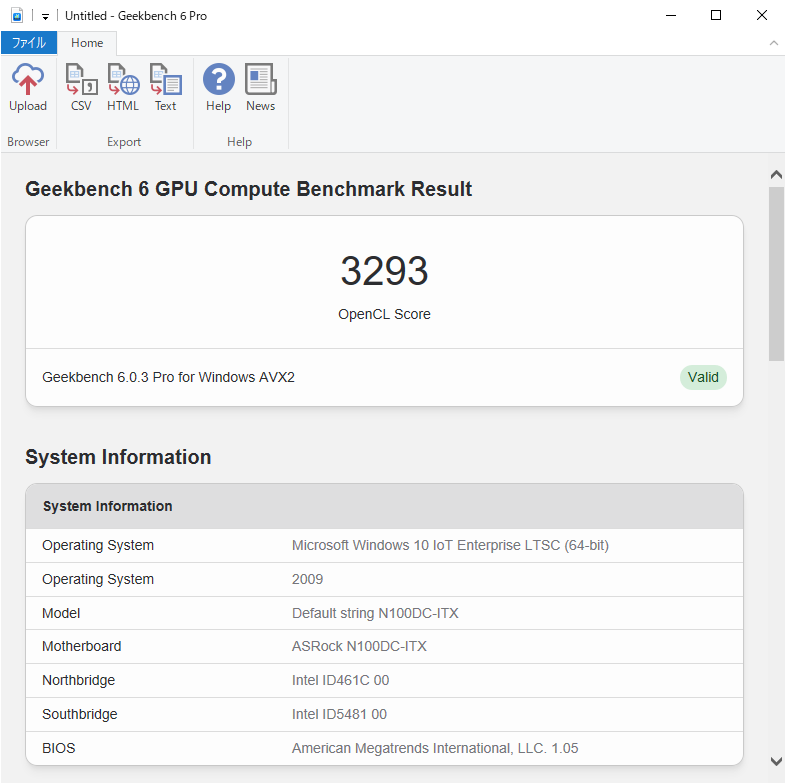The image size is (786, 784).
Task: Maximize the Geekbench window
Action: (x=716, y=16)
